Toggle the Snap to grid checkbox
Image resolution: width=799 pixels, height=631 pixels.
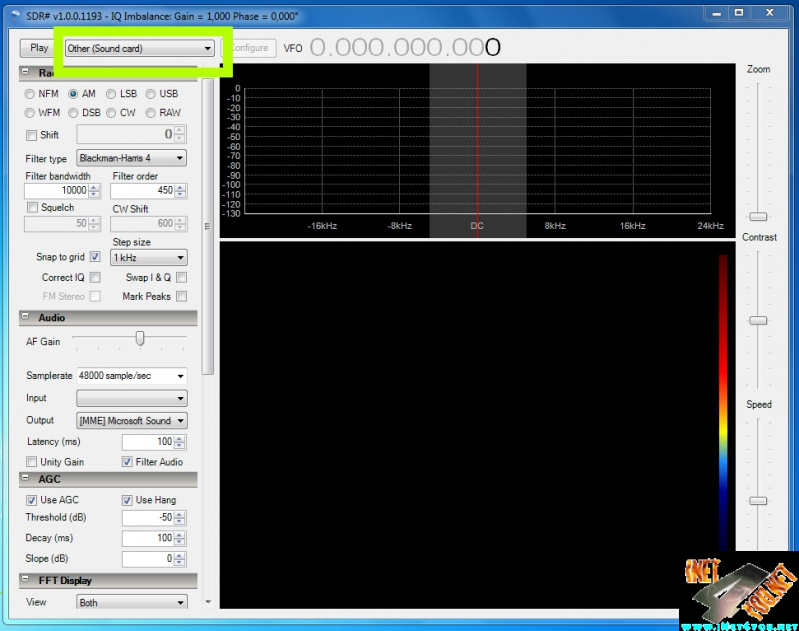pos(95,257)
